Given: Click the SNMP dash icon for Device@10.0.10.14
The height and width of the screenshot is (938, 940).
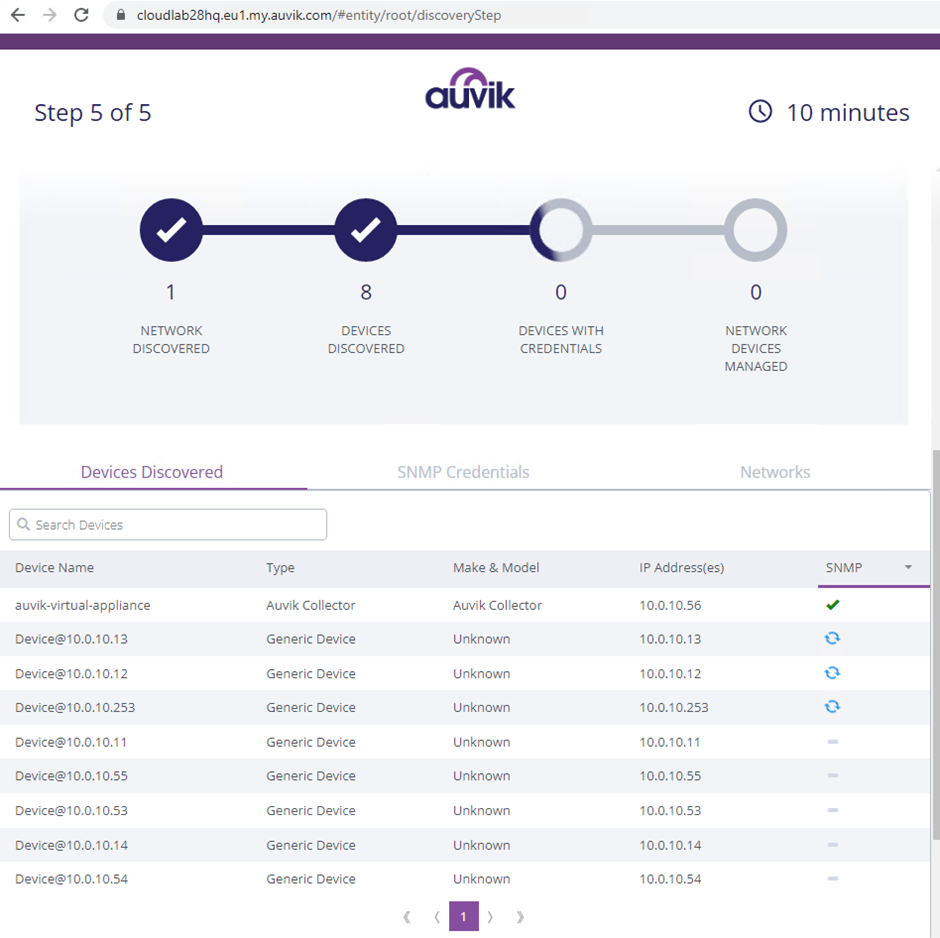Looking at the screenshot, I should pyautogui.click(x=833, y=845).
